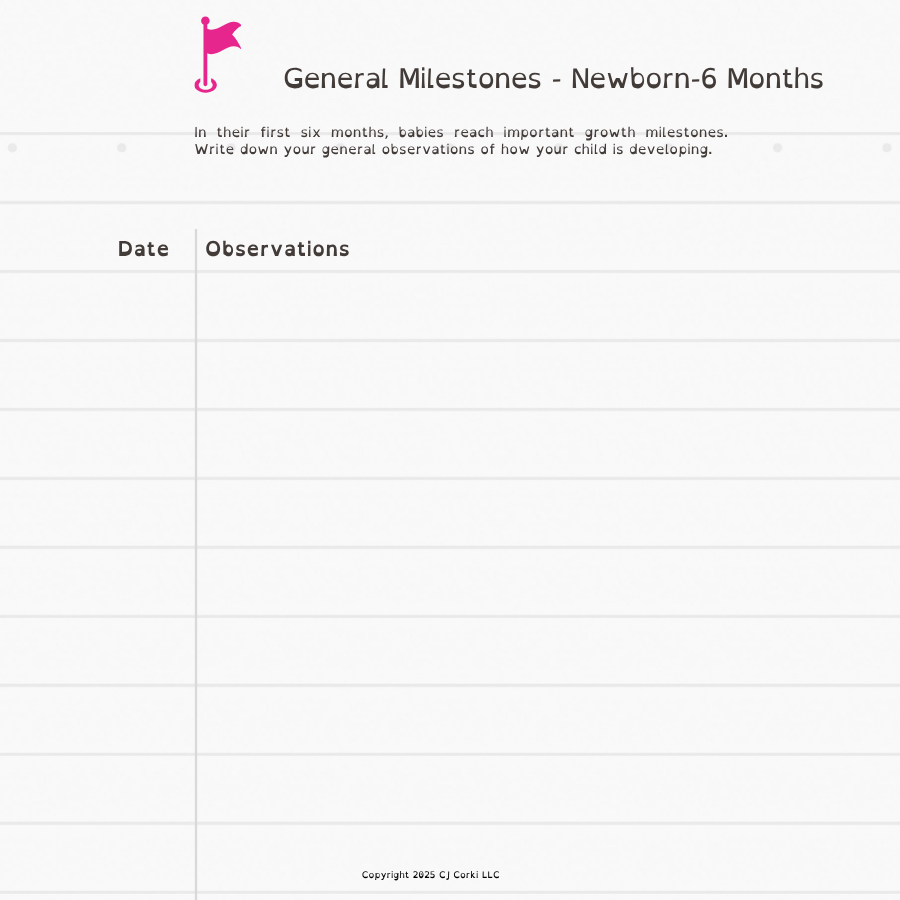This screenshot has width=900, height=900.
Task: Click the Date column header
Action: [x=143, y=249]
